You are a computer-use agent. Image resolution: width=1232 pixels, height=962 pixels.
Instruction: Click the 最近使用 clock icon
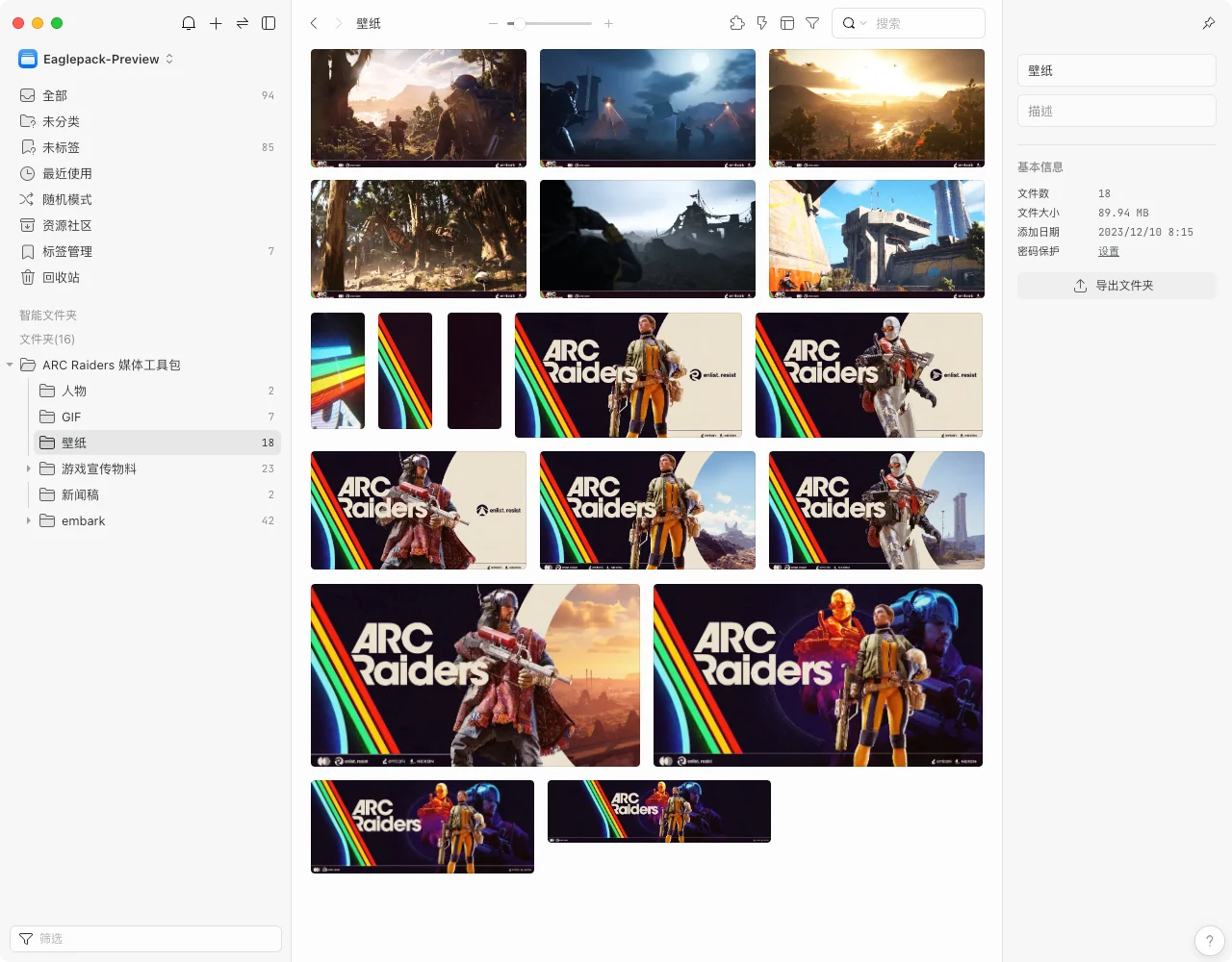tap(28, 173)
